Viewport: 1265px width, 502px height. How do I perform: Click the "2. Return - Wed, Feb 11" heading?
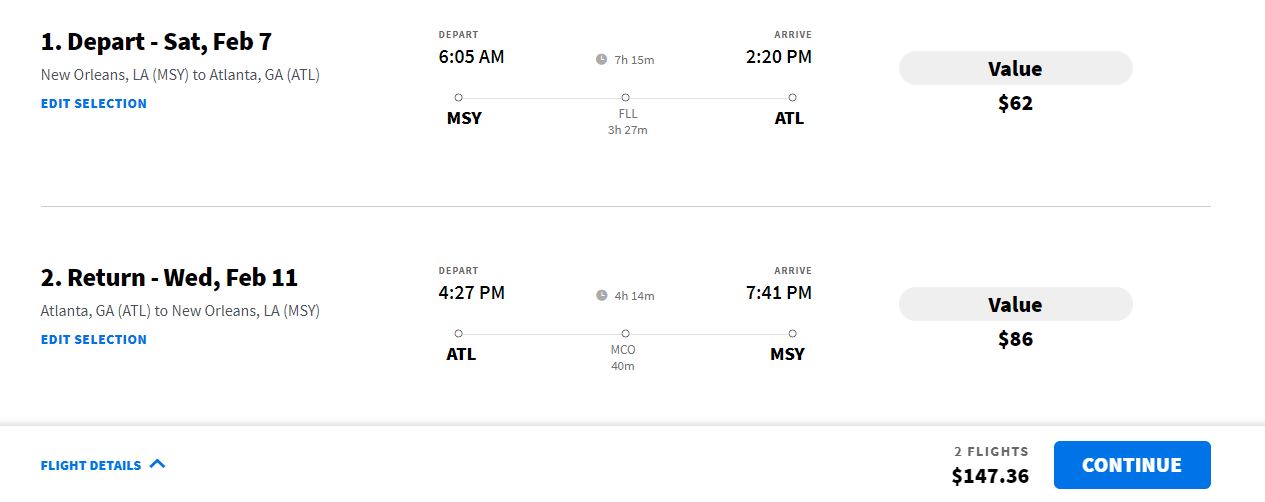169,278
